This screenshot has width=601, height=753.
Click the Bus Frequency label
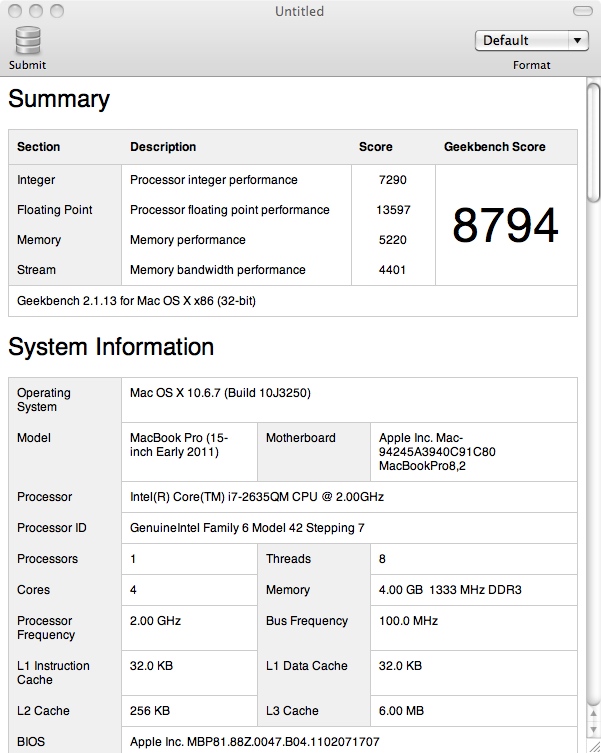coord(307,621)
